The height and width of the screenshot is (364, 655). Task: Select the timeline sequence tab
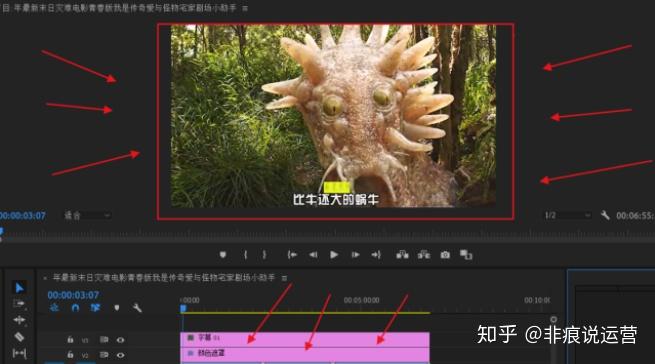tap(164, 277)
